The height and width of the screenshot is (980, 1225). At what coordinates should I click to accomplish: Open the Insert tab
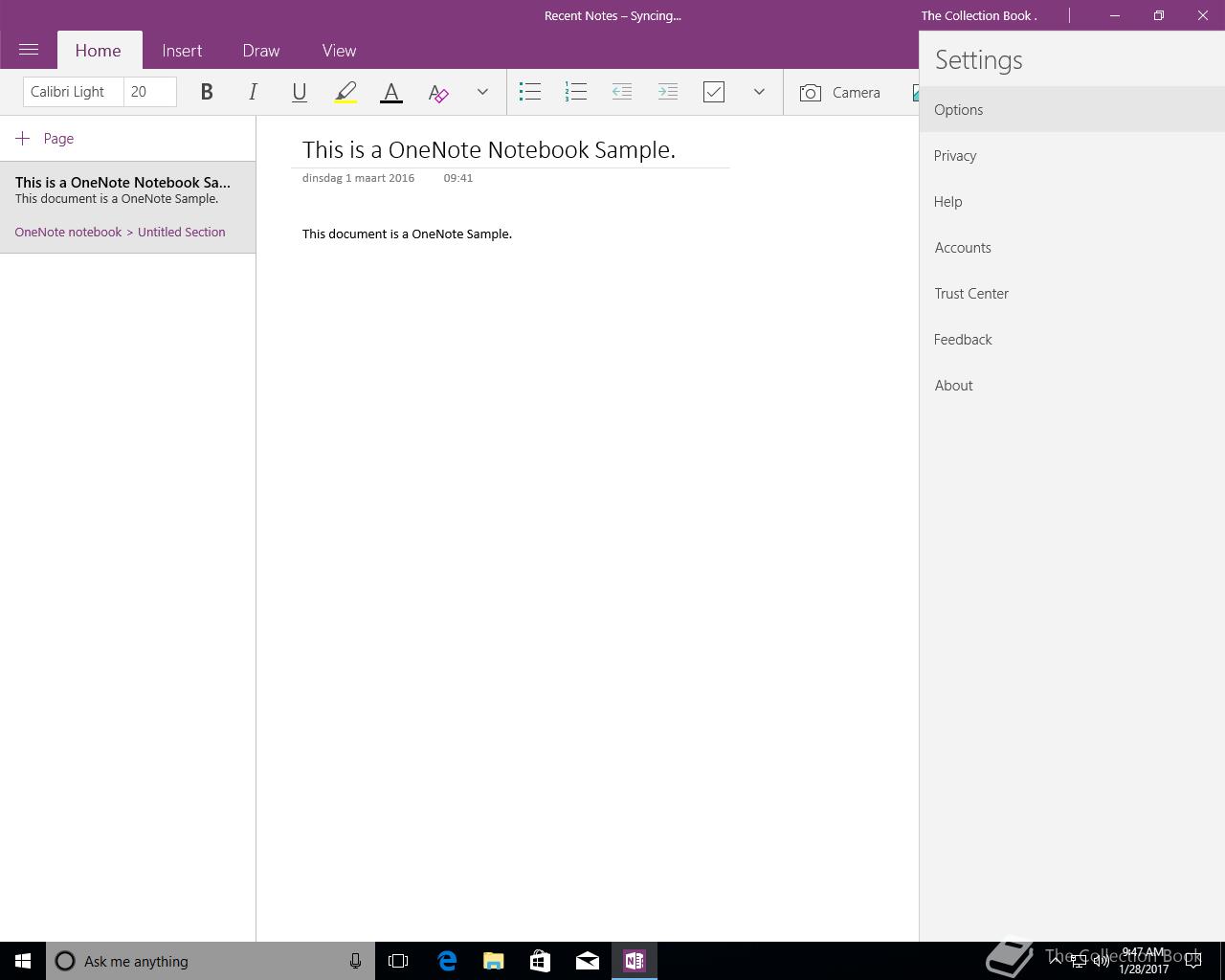point(182,51)
